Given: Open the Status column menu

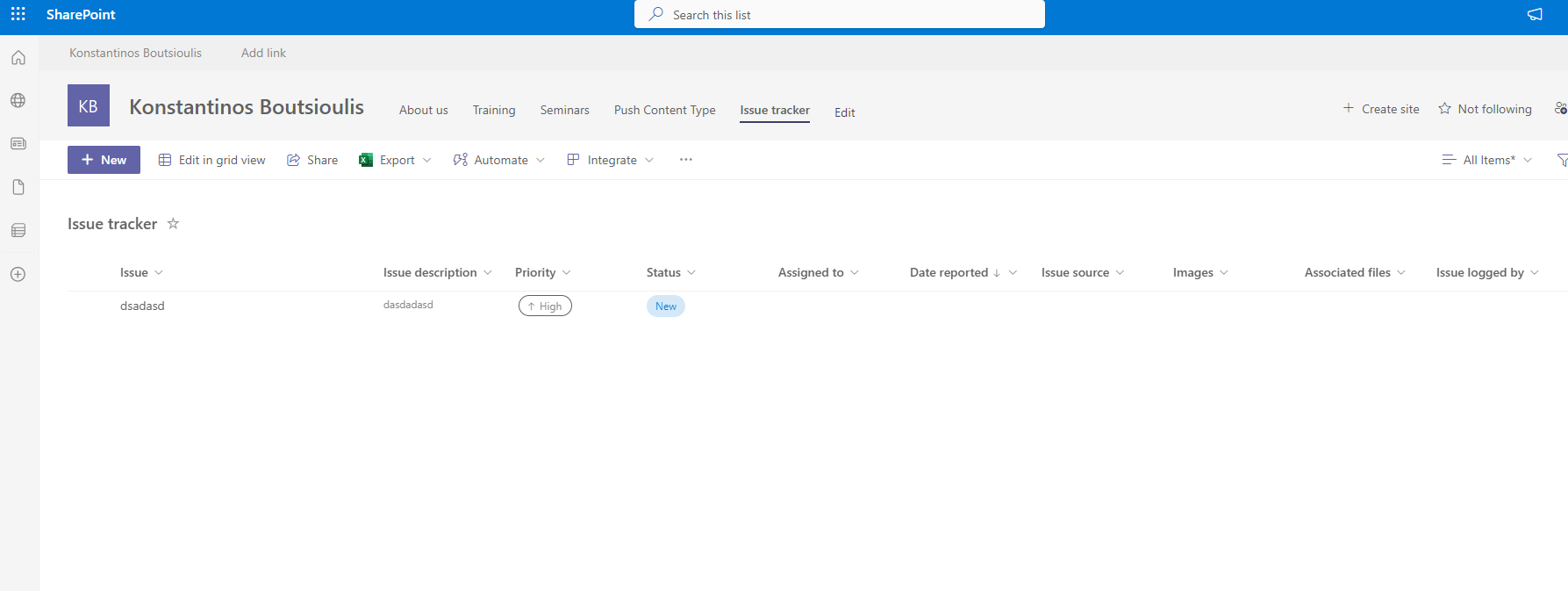Looking at the screenshot, I should 671,272.
